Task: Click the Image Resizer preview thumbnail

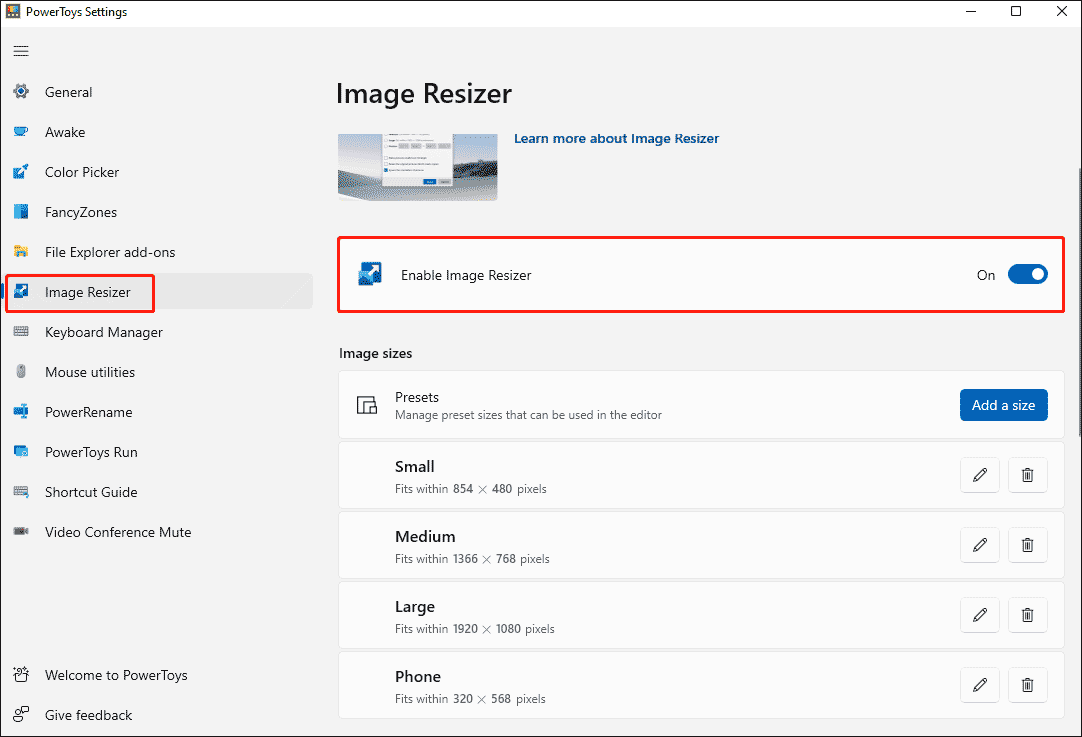Action: click(x=417, y=166)
